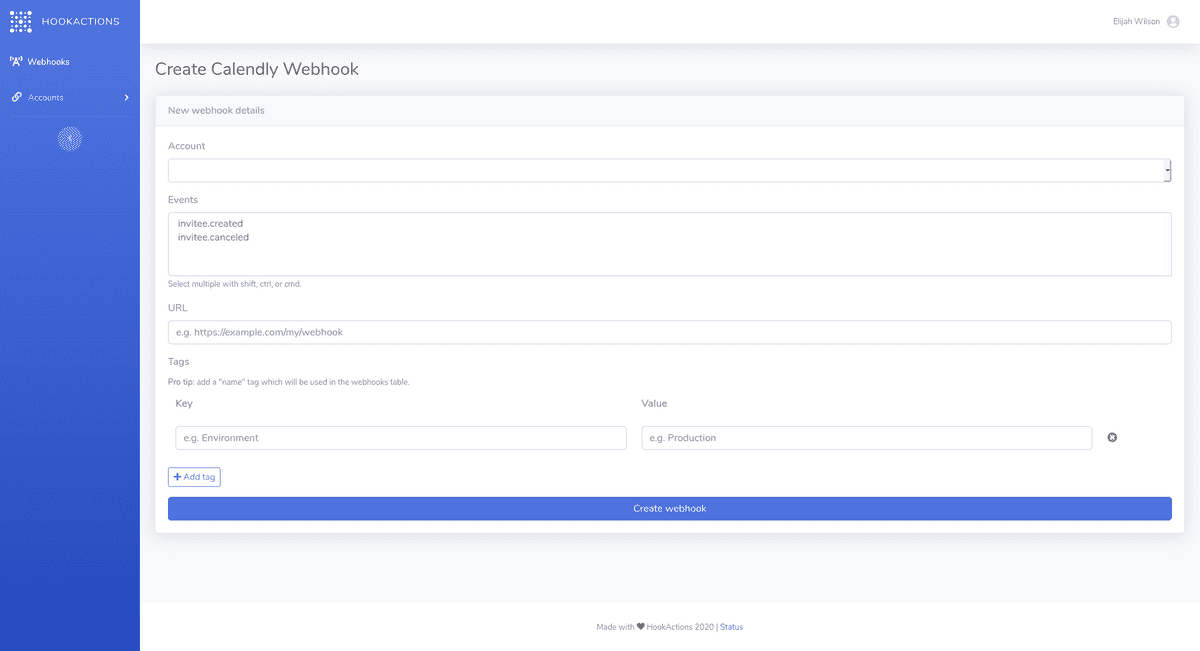Click the Account dropdown's arrow control
Viewport: 1200px width, 651px height.
point(1166,170)
